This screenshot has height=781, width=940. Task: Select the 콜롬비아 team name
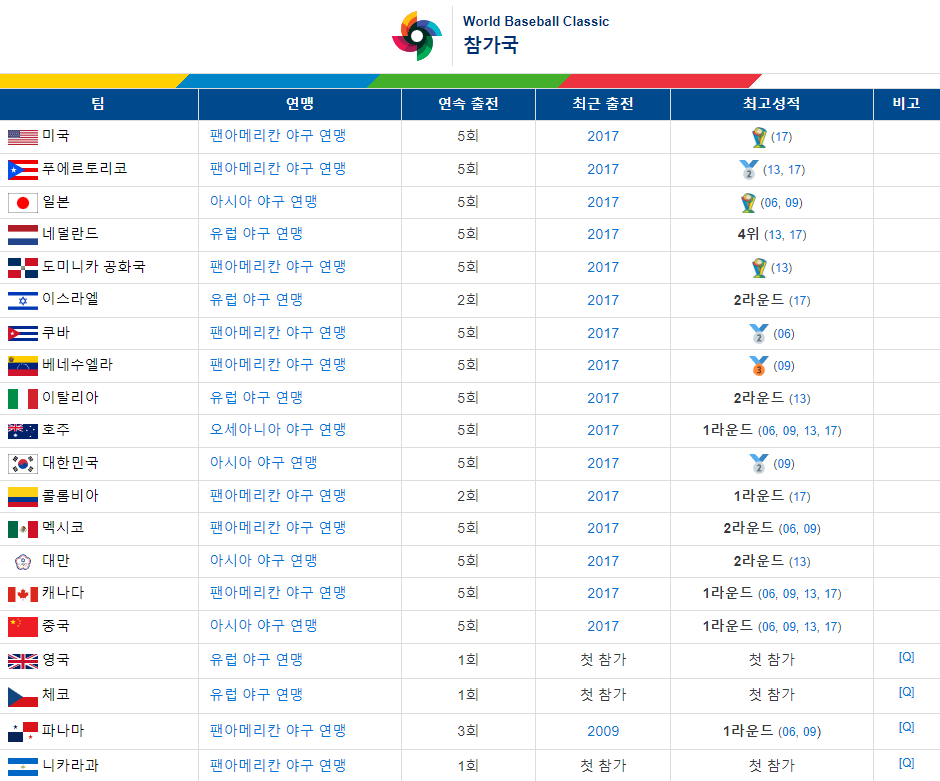pyautogui.click(x=70, y=496)
